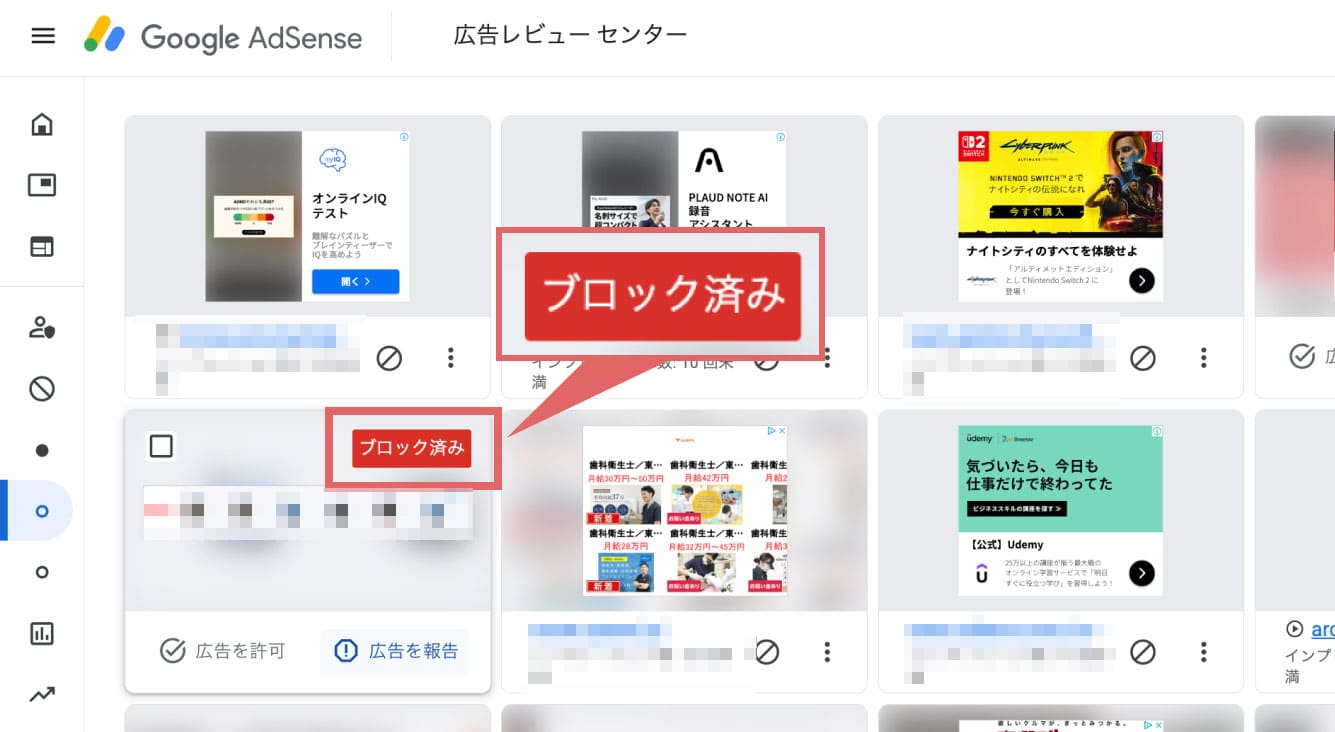Block the Cyberpunk Nintendo Switch 2 ad
Viewport: 1335px width, 732px height.
pyautogui.click(x=1142, y=357)
